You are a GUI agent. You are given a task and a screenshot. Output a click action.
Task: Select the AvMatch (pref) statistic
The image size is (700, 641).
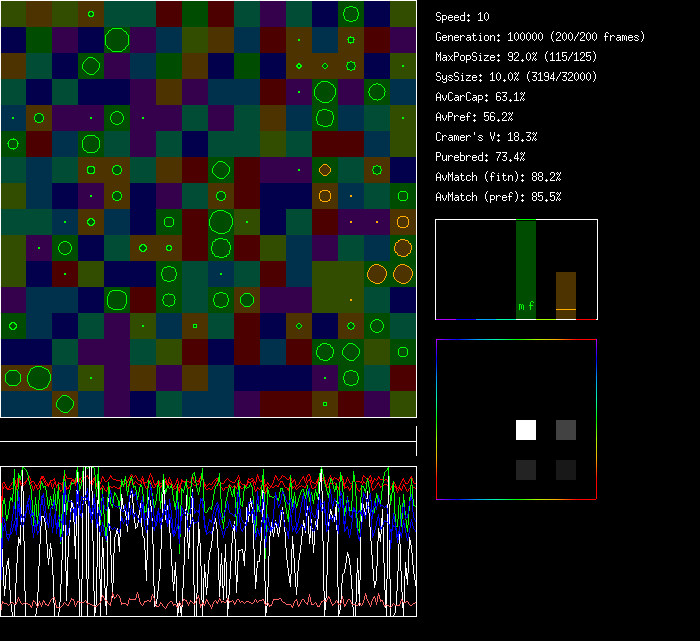[x=498, y=197]
